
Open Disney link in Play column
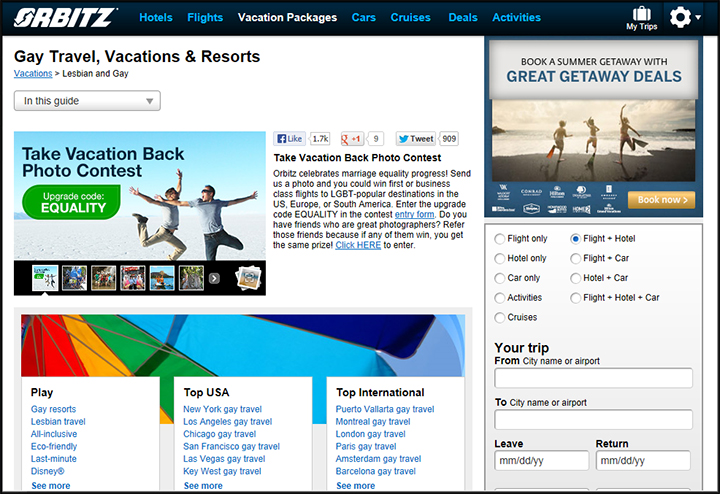tap(48, 471)
